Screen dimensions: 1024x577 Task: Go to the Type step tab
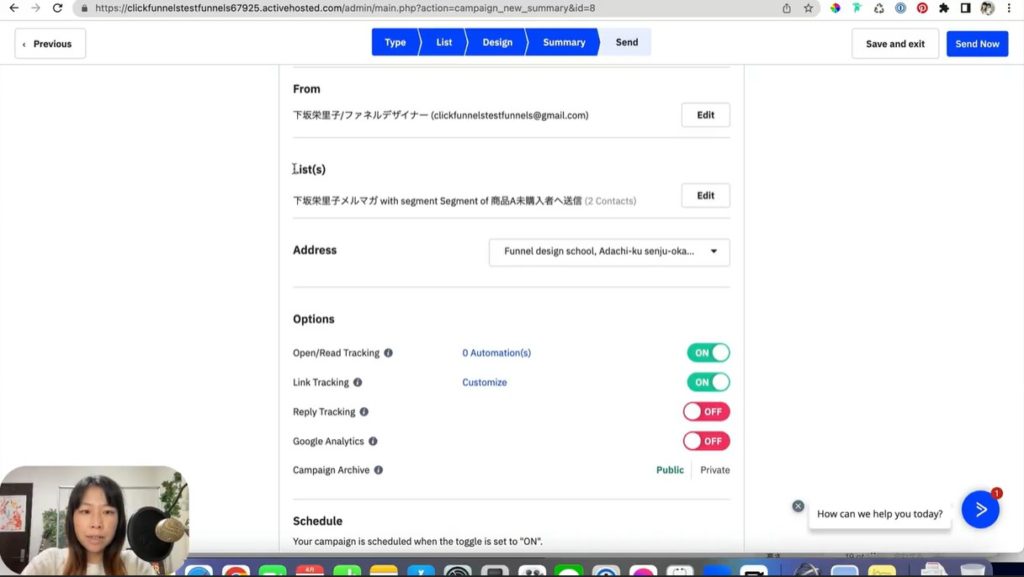click(395, 42)
